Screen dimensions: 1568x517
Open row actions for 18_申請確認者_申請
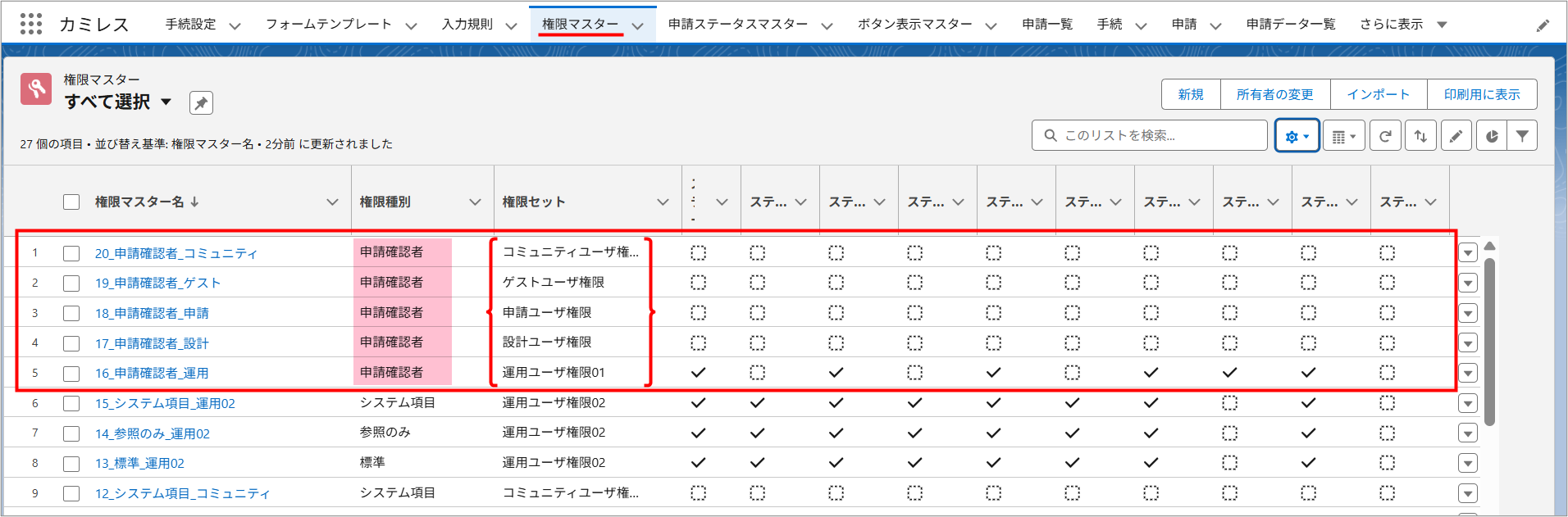pos(1468,313)
